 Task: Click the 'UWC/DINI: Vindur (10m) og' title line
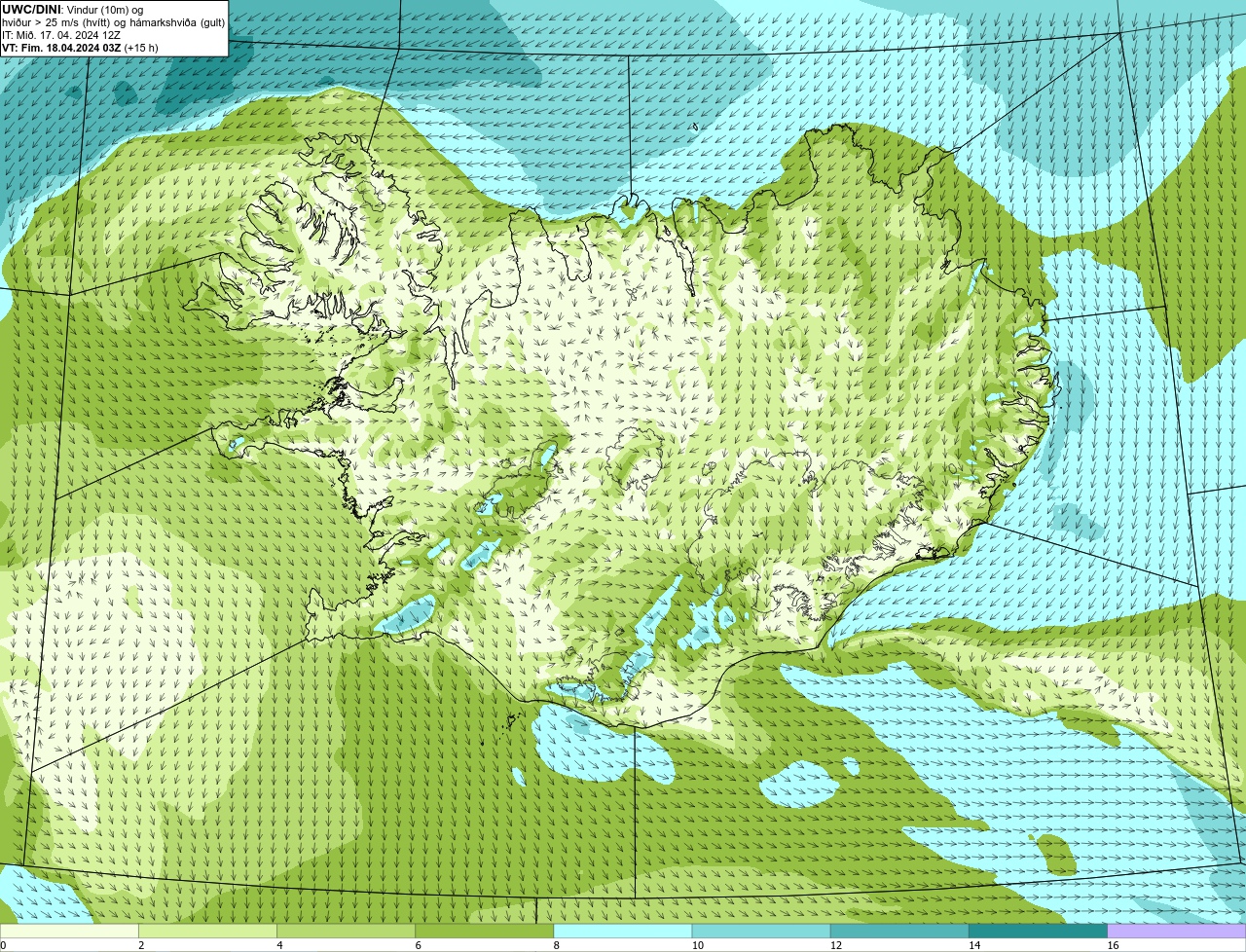72,10
